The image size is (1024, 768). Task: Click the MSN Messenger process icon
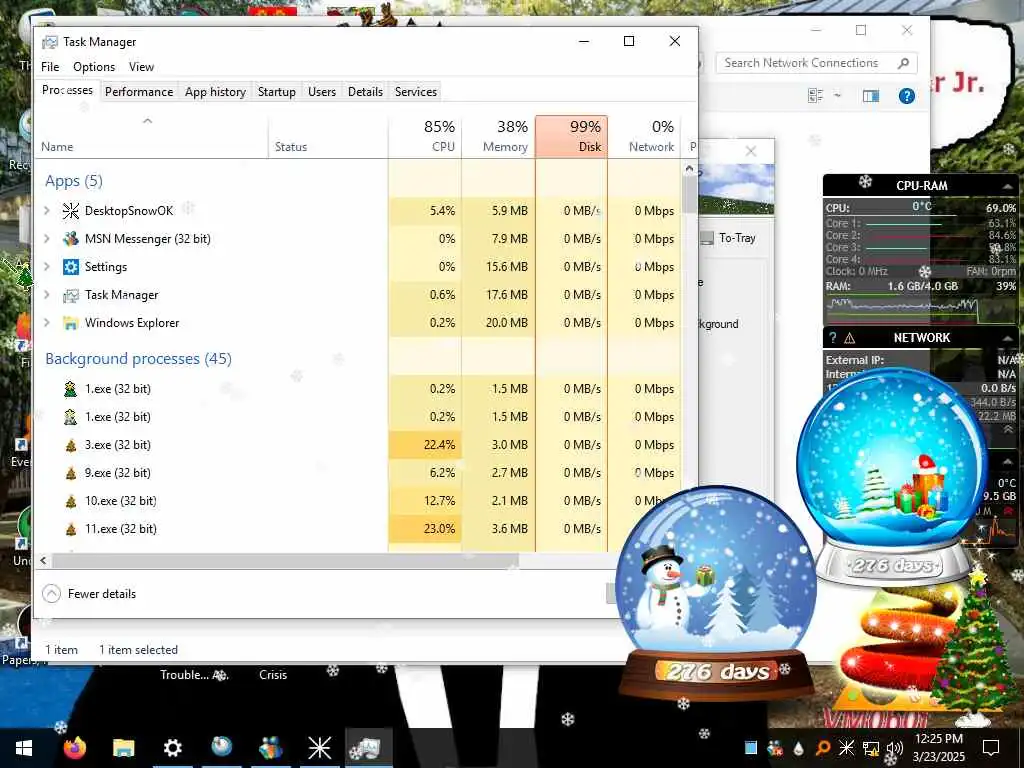[x=71, y=239]
